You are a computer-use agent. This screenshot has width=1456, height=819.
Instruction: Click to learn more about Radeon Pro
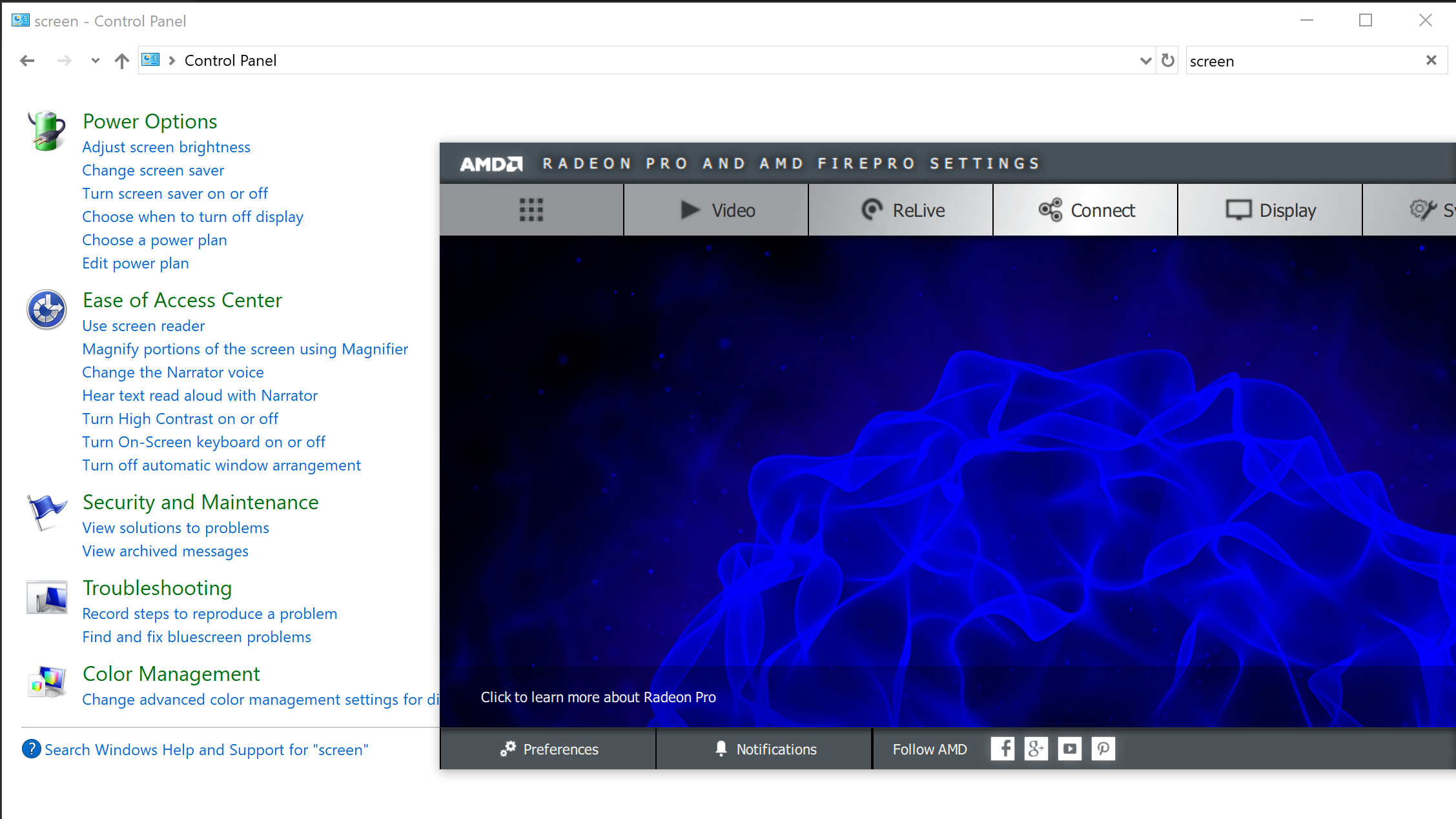596,697
